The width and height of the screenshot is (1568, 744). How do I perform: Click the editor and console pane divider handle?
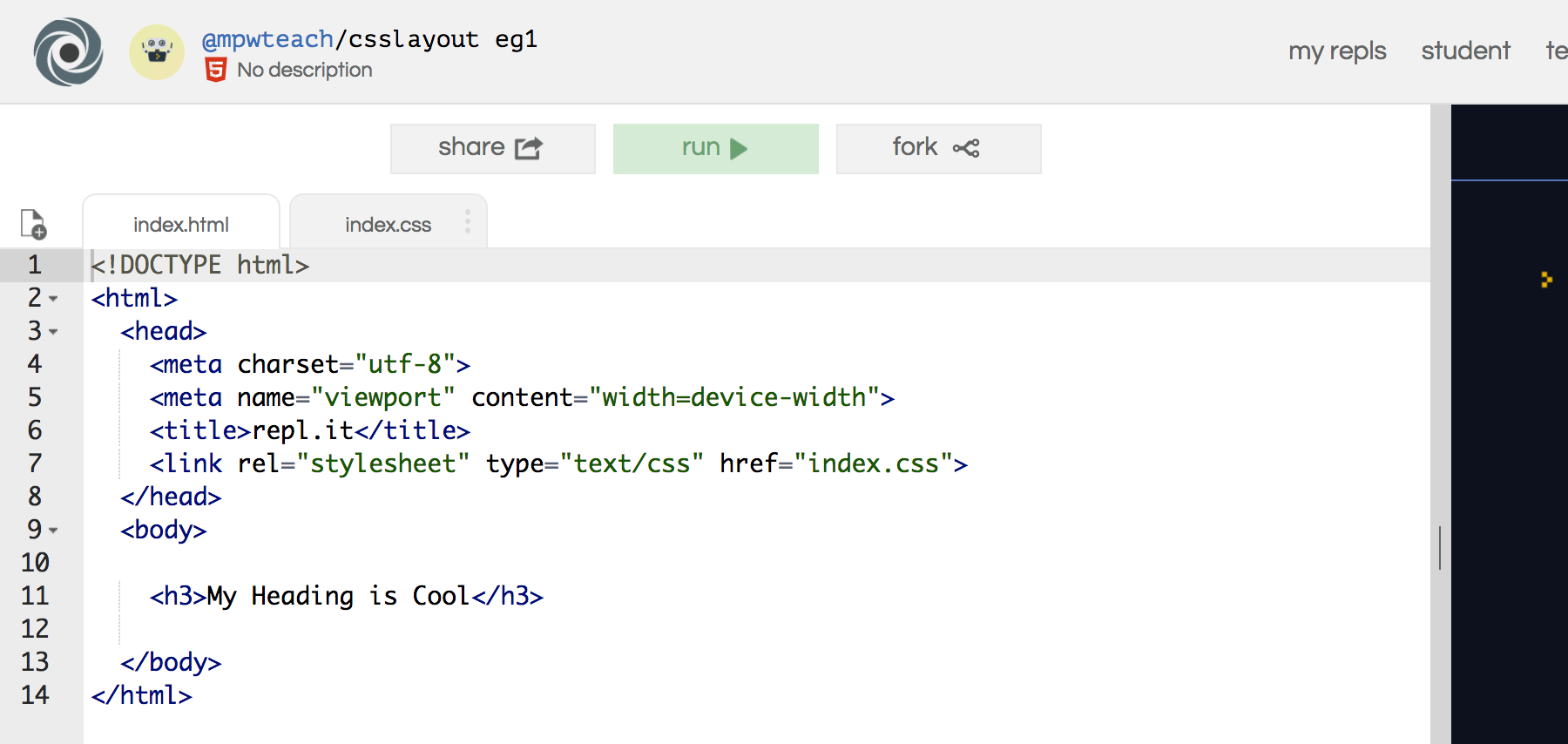(1440, 548)
